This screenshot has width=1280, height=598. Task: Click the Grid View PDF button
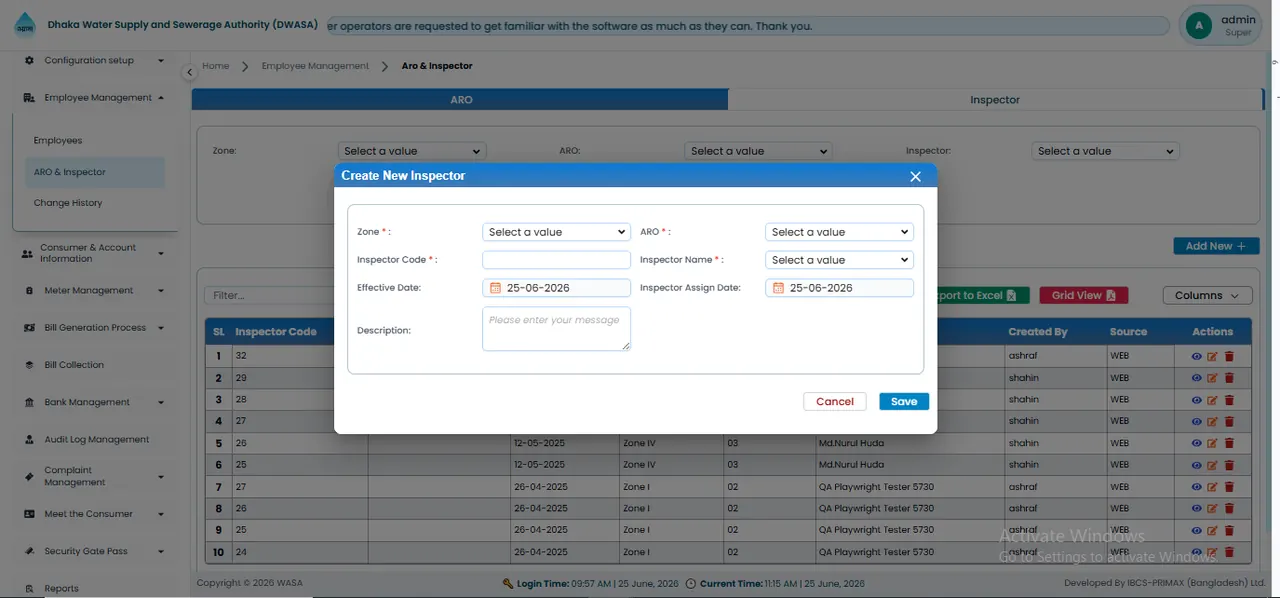1084,295
